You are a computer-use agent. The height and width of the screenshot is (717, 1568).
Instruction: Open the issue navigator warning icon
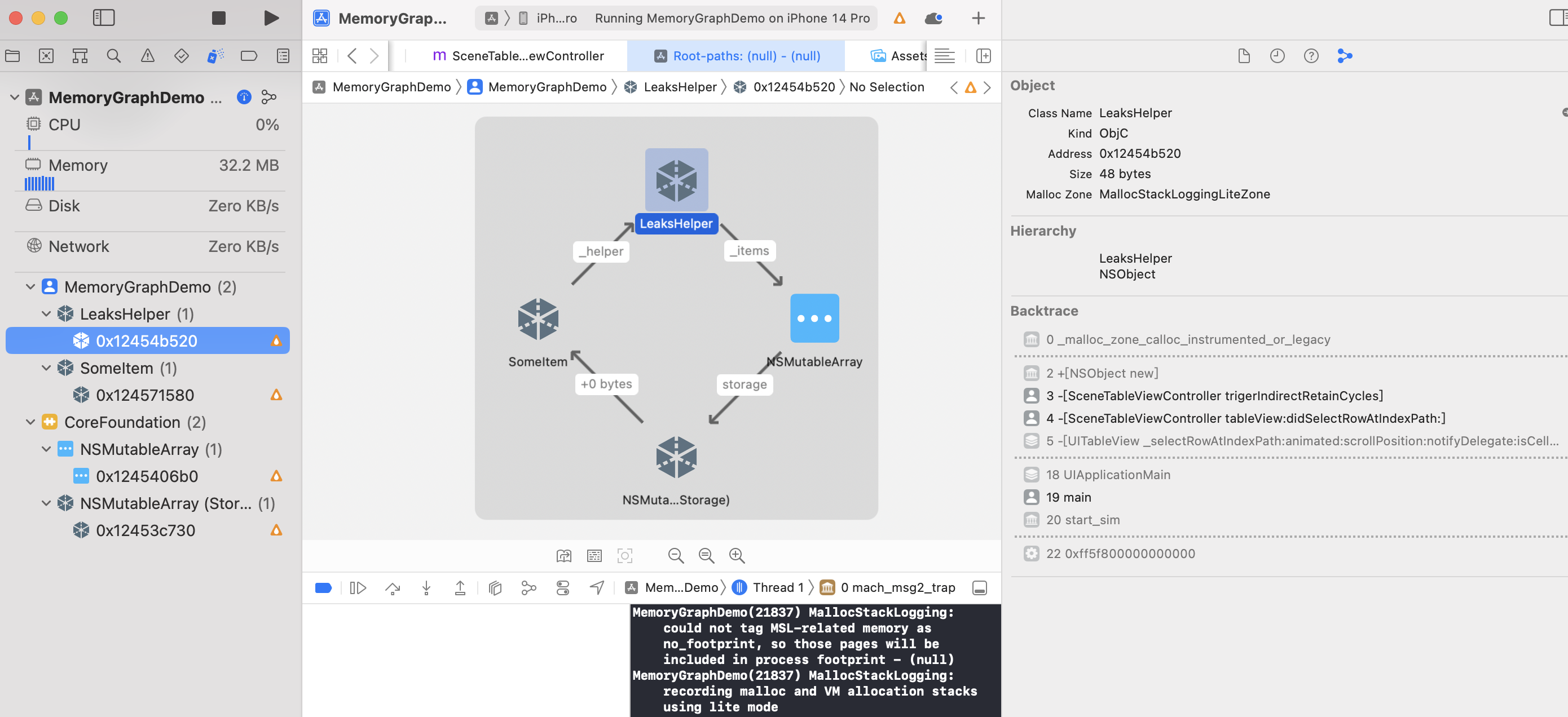[x=147, y=56]
